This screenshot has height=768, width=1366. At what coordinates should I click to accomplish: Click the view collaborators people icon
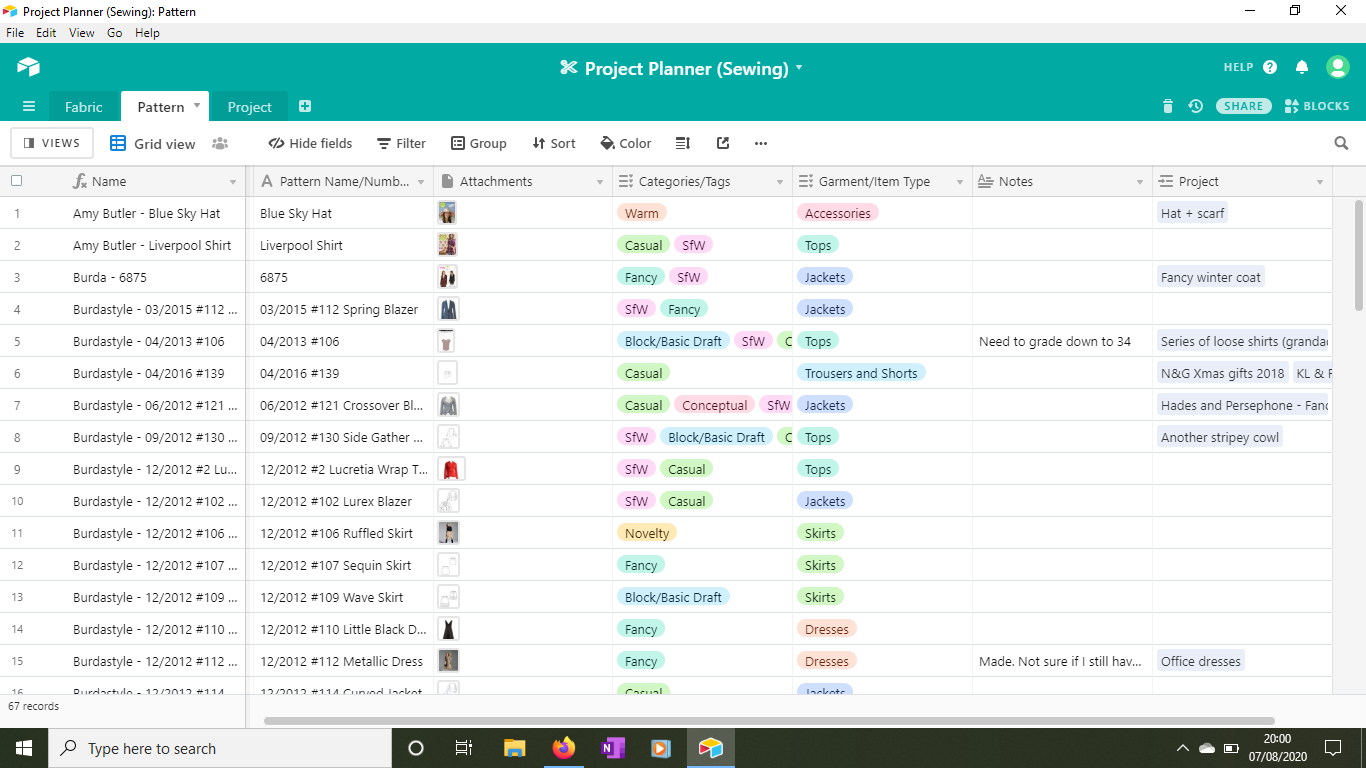pos(220,143)
